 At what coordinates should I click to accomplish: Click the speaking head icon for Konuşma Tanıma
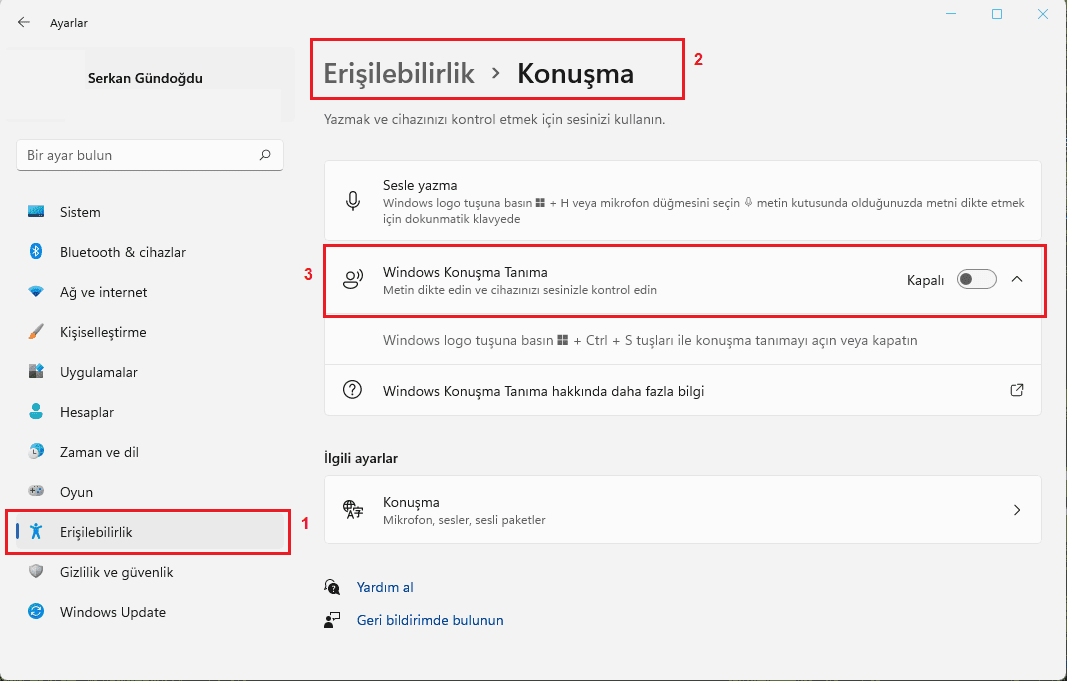[352, 279]
